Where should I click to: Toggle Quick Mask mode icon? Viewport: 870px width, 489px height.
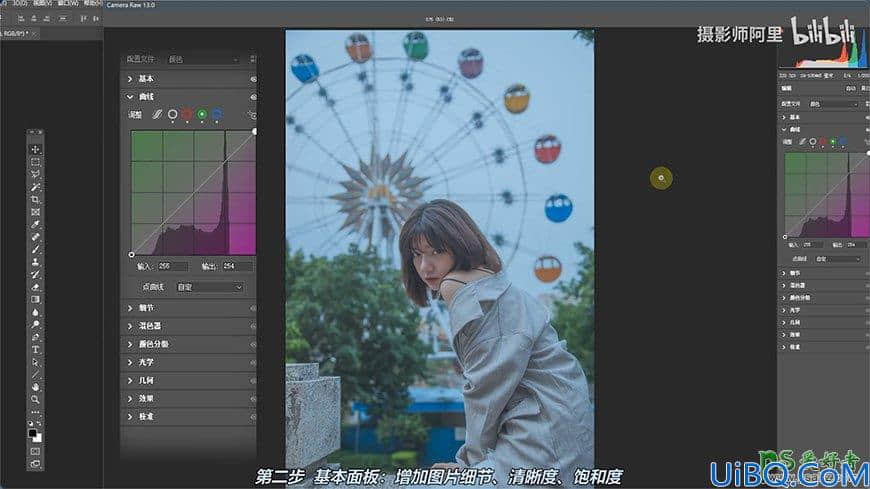click(x=36, y=451)
